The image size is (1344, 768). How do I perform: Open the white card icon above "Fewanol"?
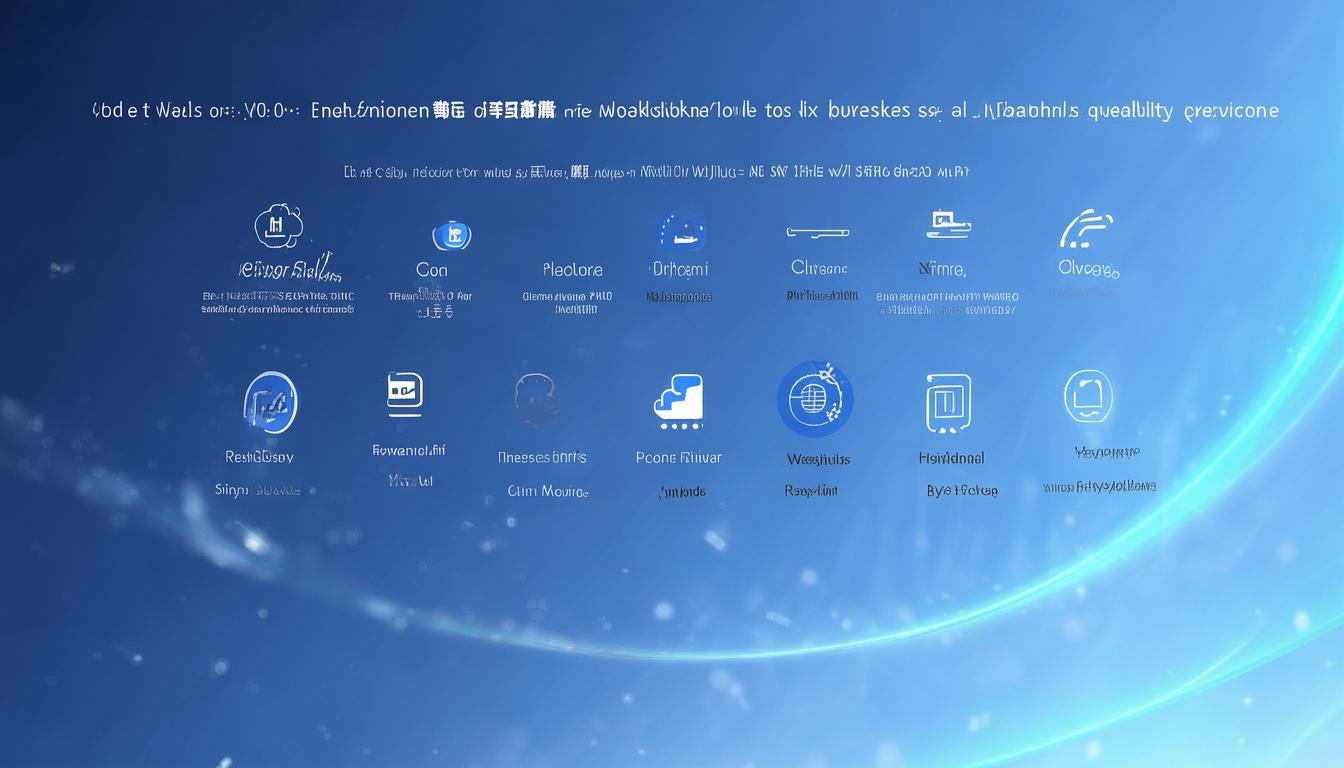405,394
